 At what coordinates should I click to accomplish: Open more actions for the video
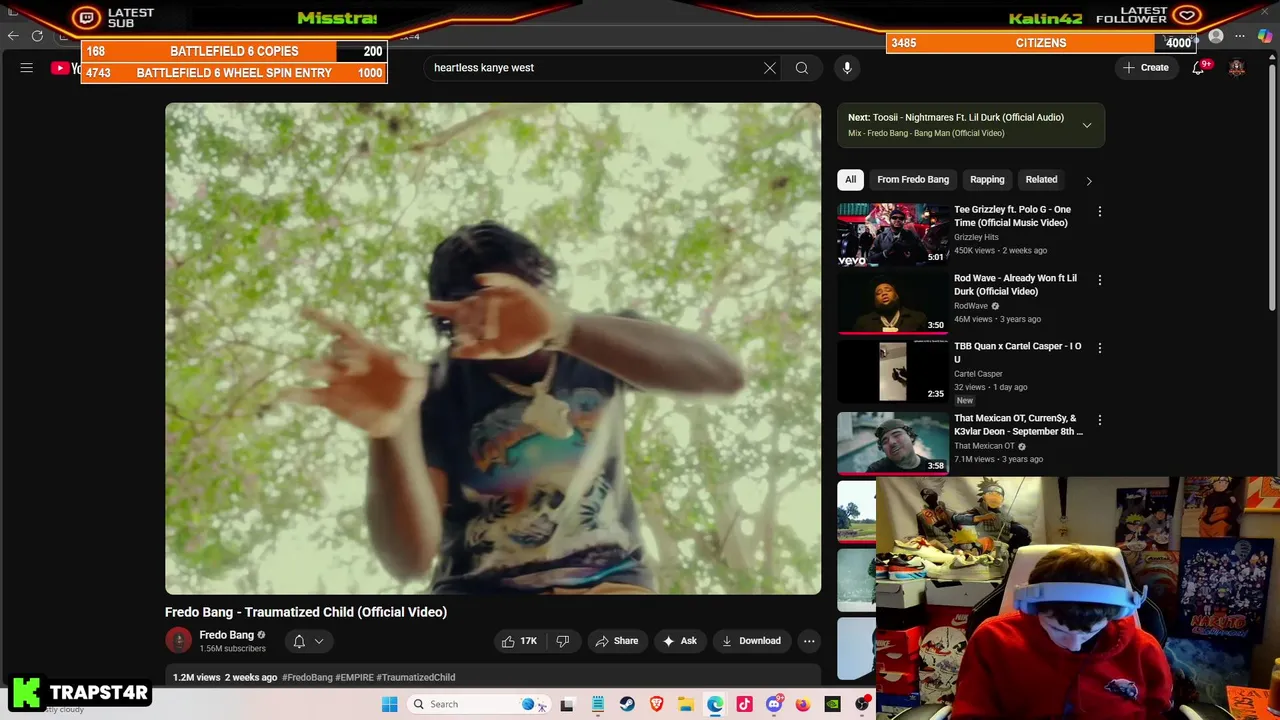pos(809,641)
